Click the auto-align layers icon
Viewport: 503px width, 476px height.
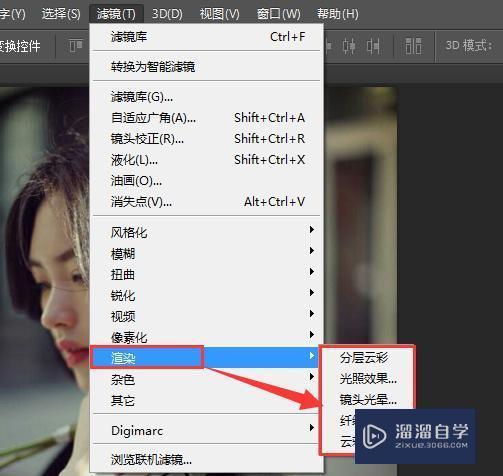coord(413,46)
